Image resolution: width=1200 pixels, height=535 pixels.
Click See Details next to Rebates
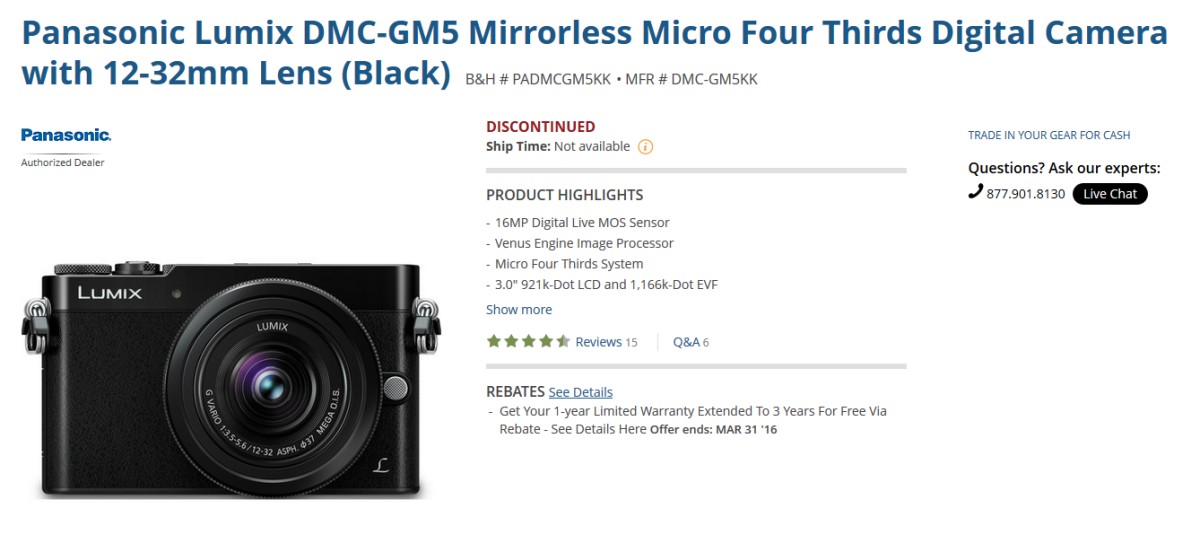[581, 392]
